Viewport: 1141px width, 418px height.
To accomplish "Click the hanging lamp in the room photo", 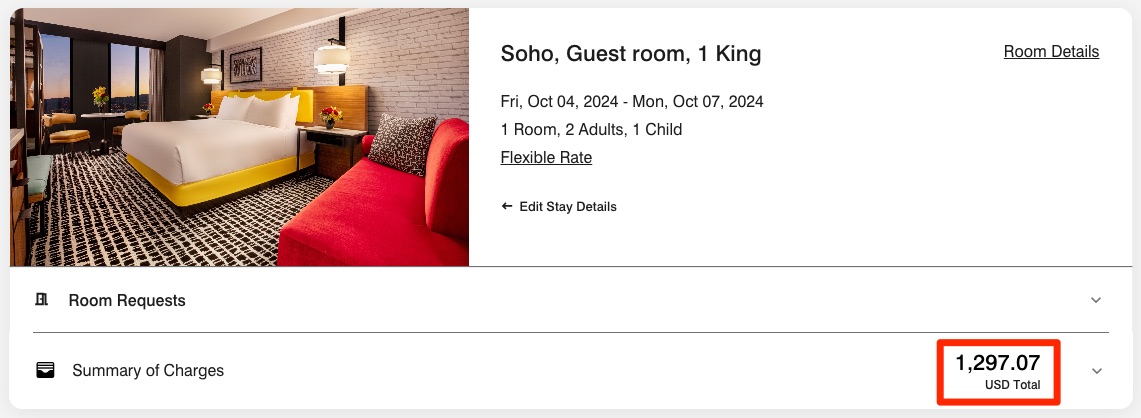I will click(330, 58).
